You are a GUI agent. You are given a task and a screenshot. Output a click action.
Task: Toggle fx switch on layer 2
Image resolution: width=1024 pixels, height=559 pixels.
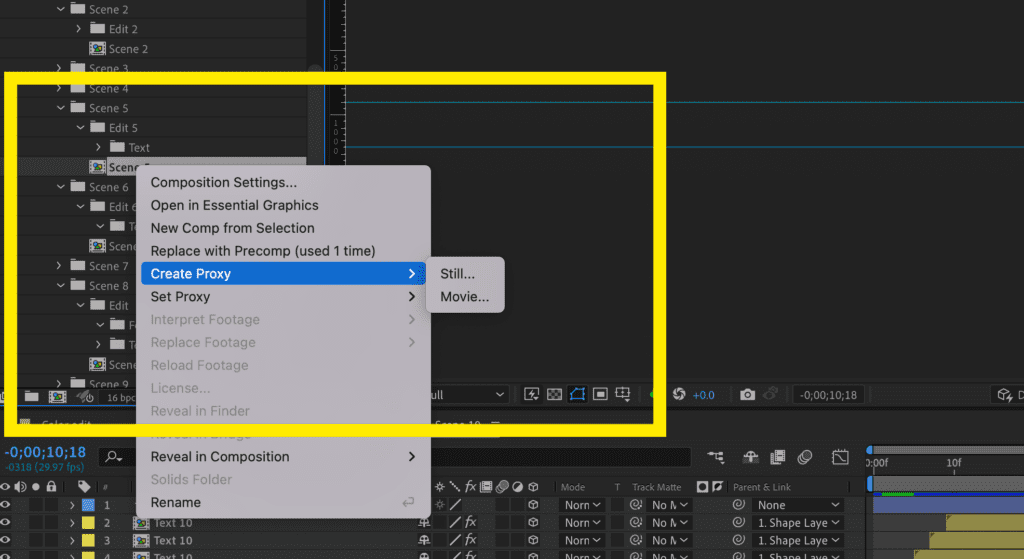coord(471,522)
